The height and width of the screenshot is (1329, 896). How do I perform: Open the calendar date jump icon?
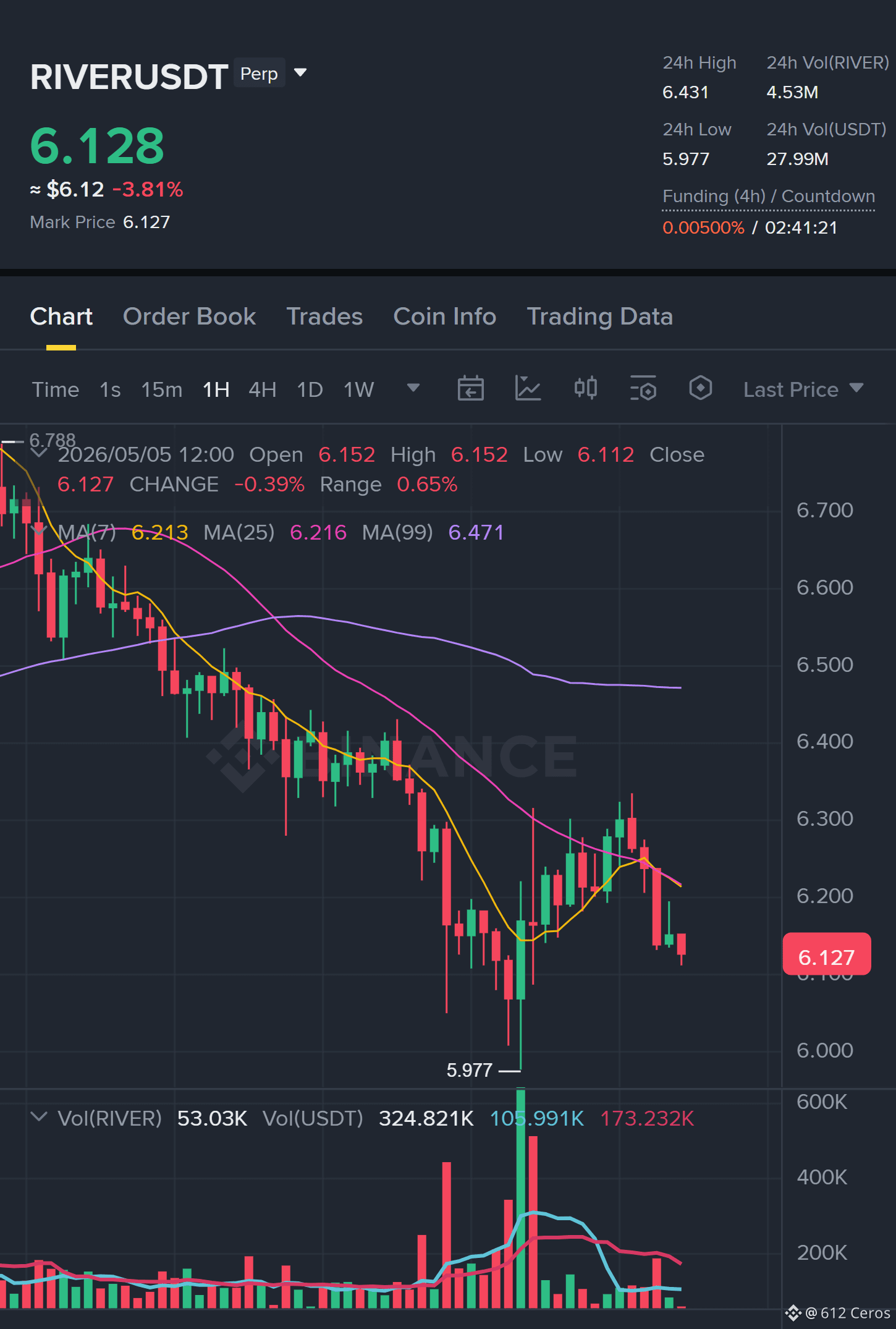[470, 389]
